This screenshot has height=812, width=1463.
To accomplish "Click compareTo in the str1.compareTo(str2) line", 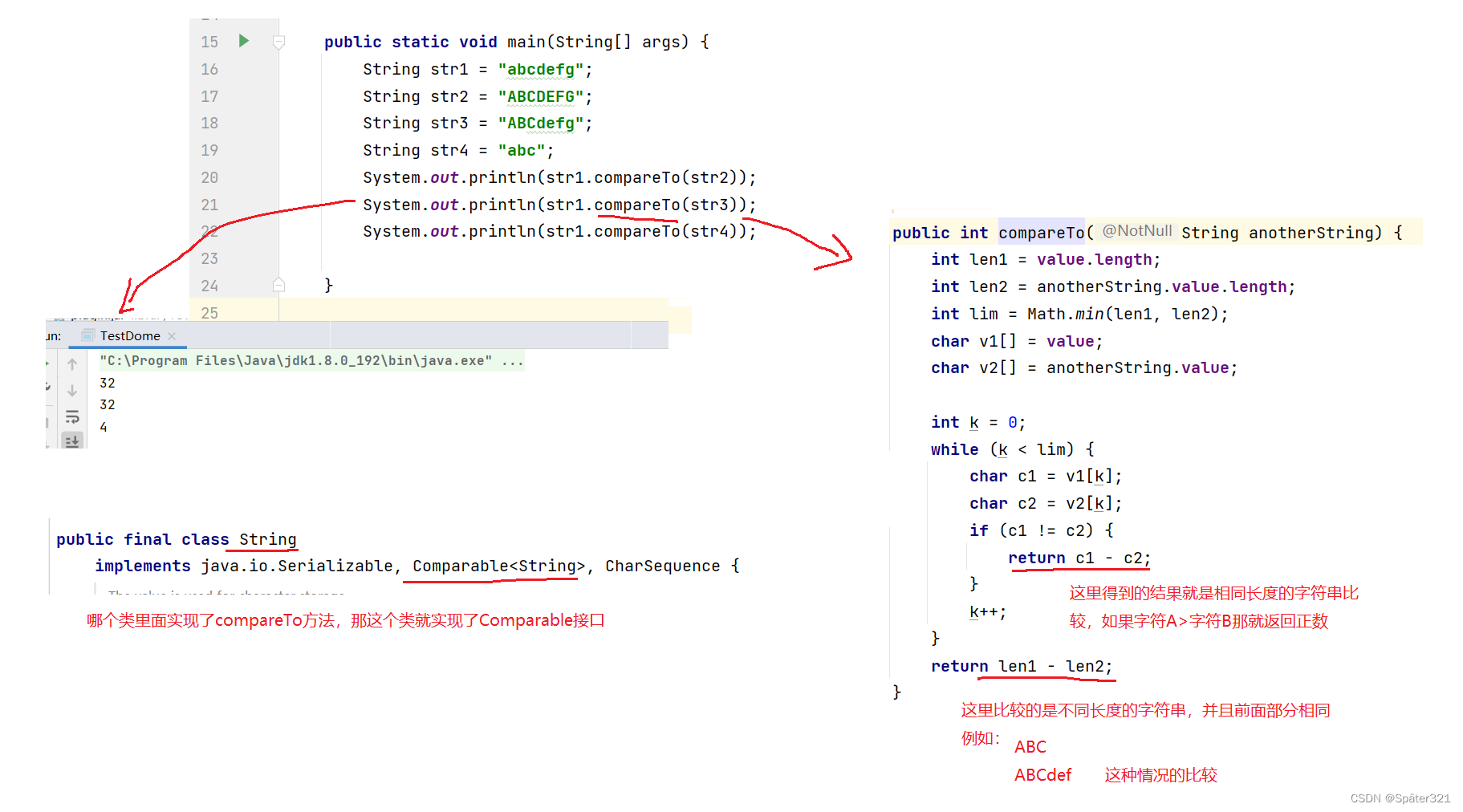I will click(x=637, y=178).
